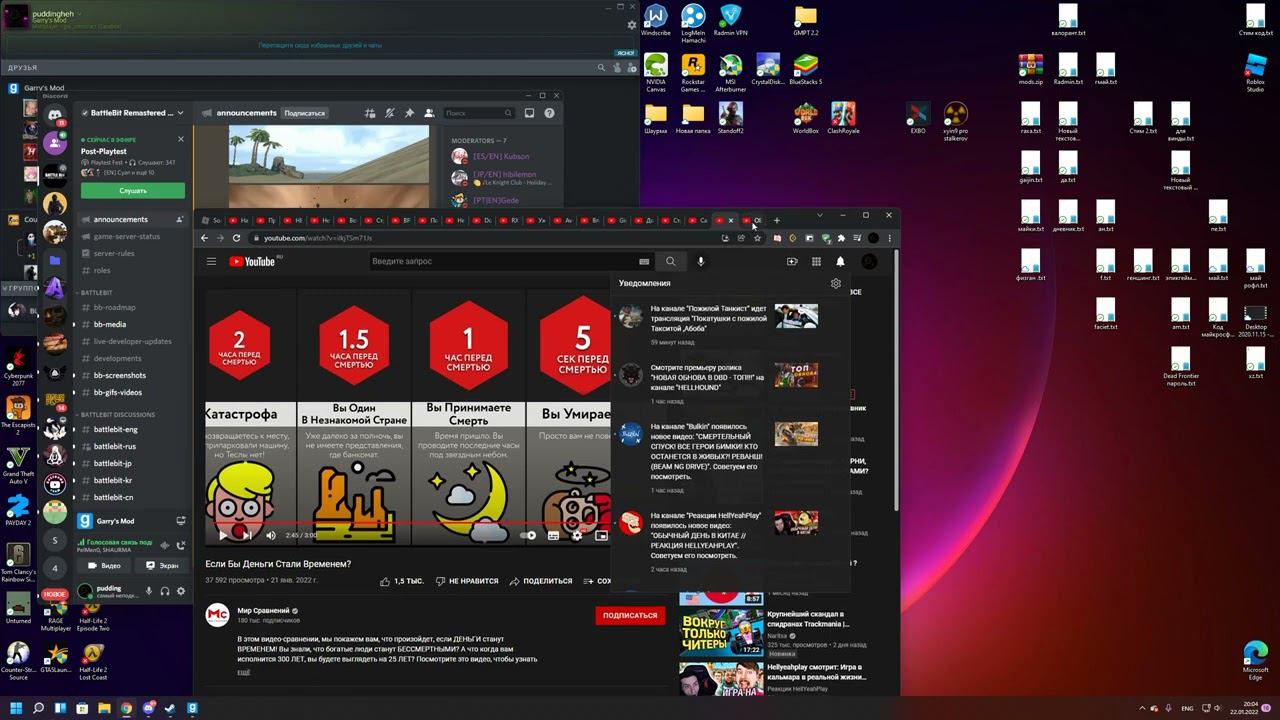This screenshot has height=720, width=1280.
Task: Open video player settings gear
Action: (577, 535)
